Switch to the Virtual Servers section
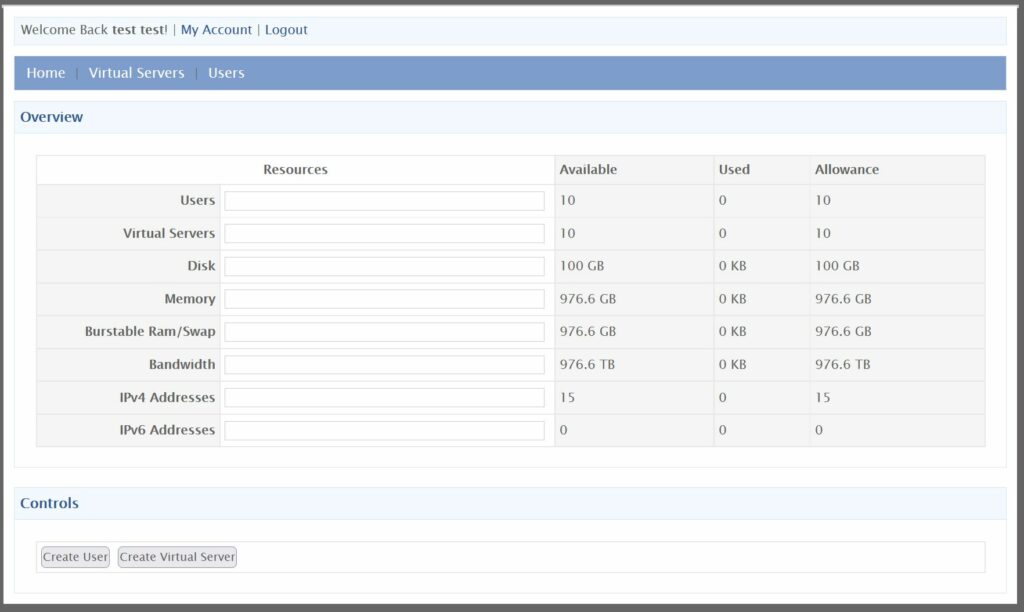This screenshot has width=1024, height=612. click(x=136, y=72)
